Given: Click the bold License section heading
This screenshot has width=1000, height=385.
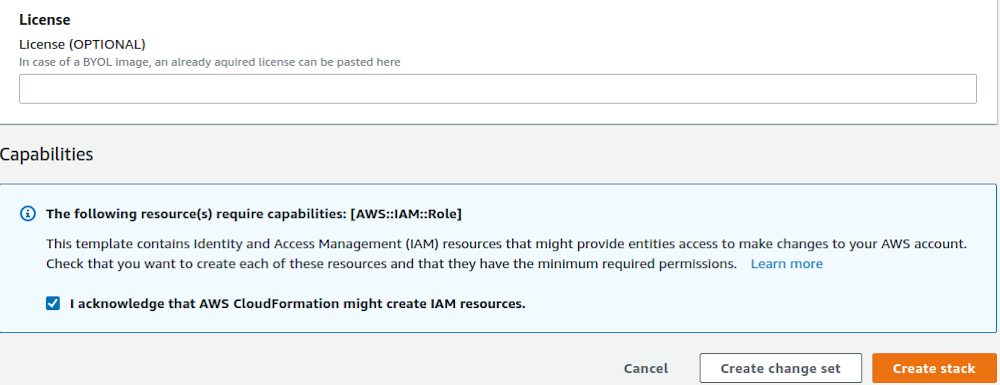Looking at the screenshot, I should pyautogui.click(x=45, y=20).
